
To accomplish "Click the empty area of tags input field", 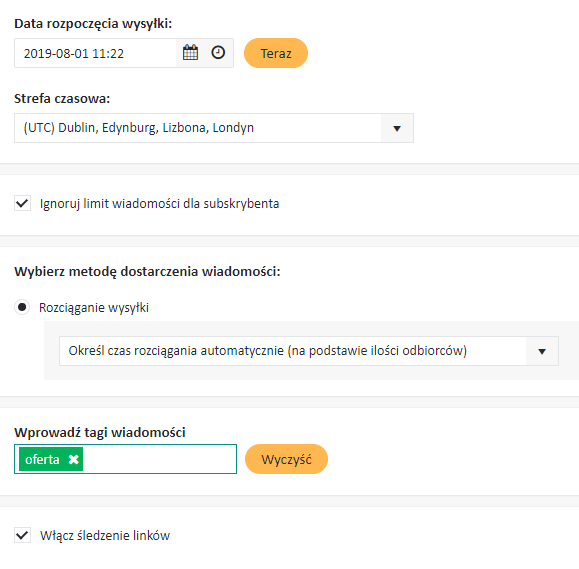I will click(x=160, y=459).
